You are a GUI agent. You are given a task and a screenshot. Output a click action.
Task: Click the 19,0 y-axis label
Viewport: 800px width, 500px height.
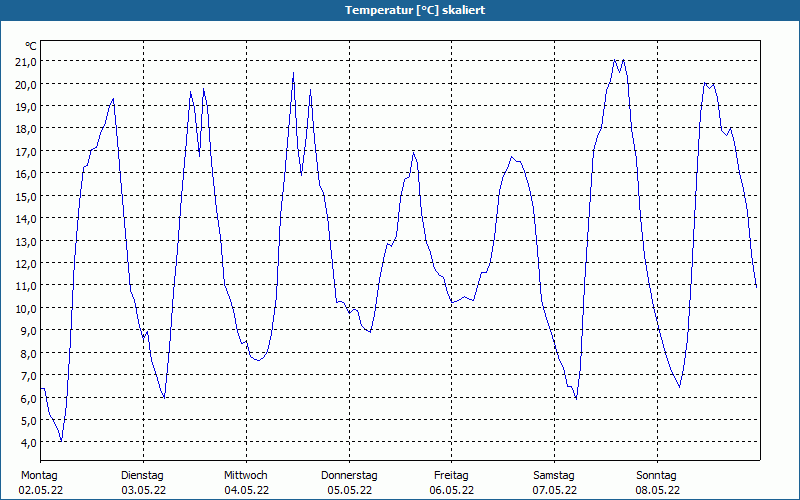[x=26, y=107]
